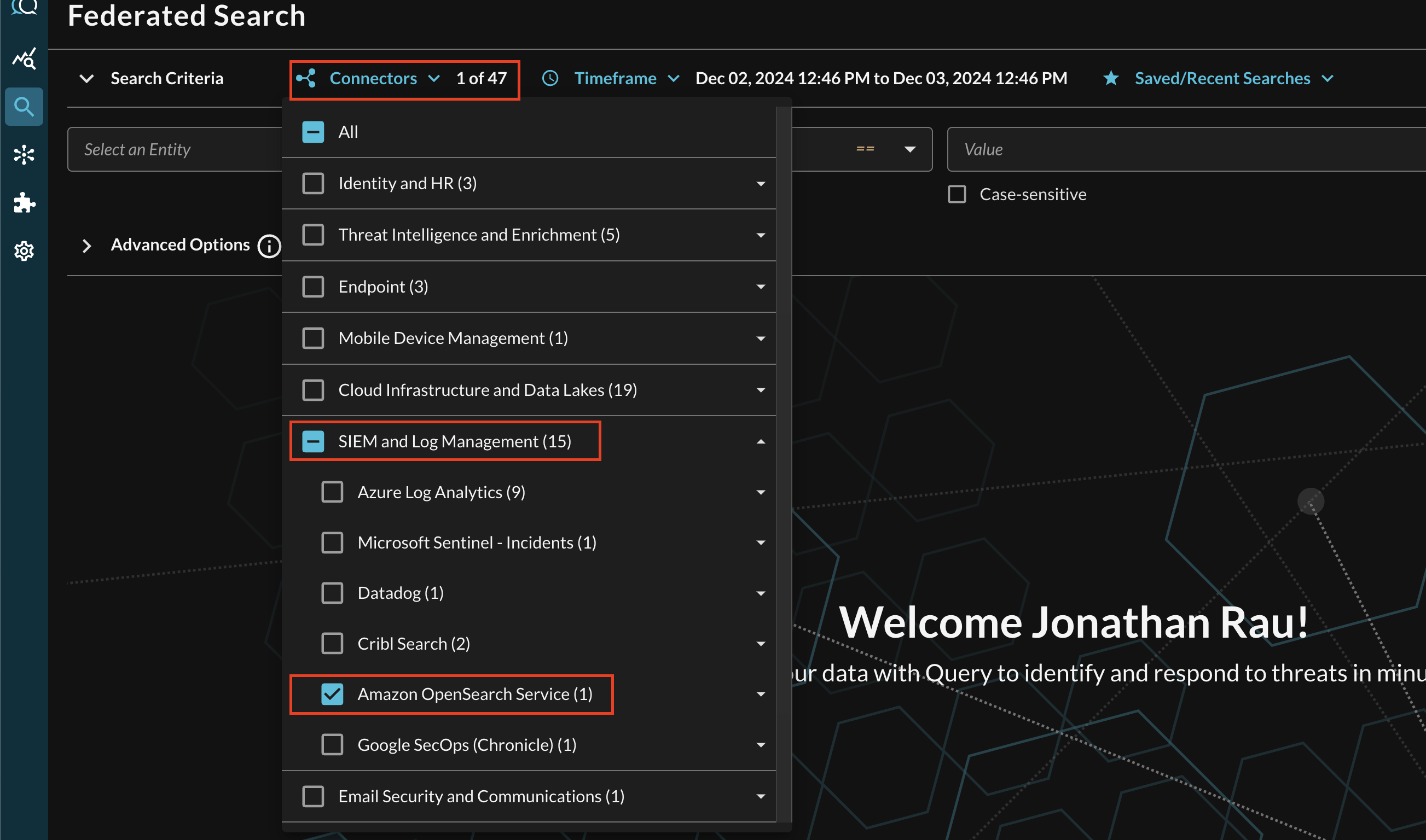Image resolution: width=1426 pixels, height=840 pixels.
Task: Toggle SIEM and Log Management checkbox
Action: pyautogui.click(x=313, y=441)
